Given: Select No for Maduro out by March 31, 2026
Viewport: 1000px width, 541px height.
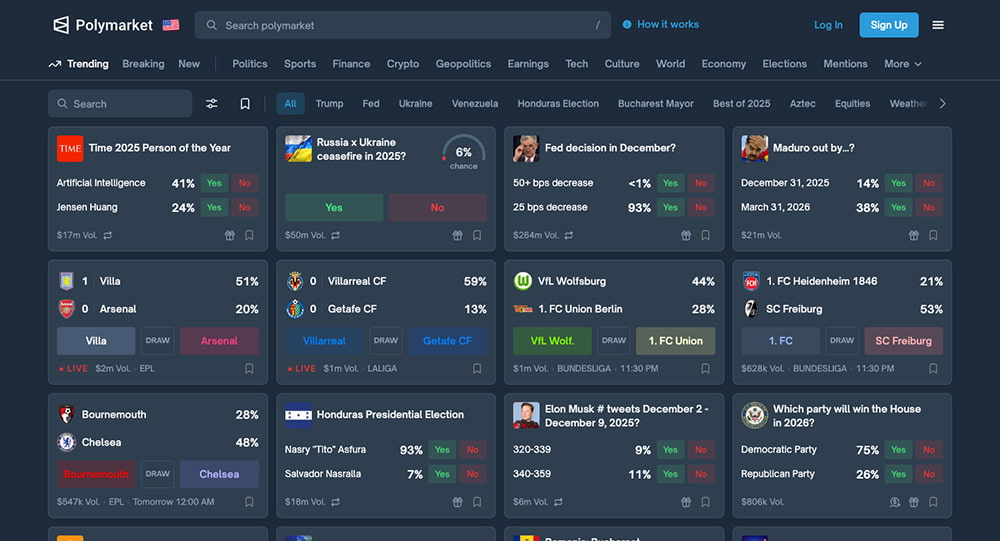Looking at the screenshot, I should click(929, 207).
